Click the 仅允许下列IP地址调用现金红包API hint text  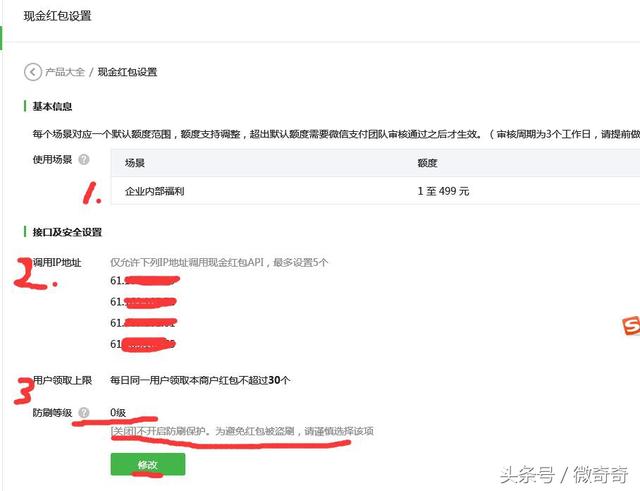click(219, 262)
